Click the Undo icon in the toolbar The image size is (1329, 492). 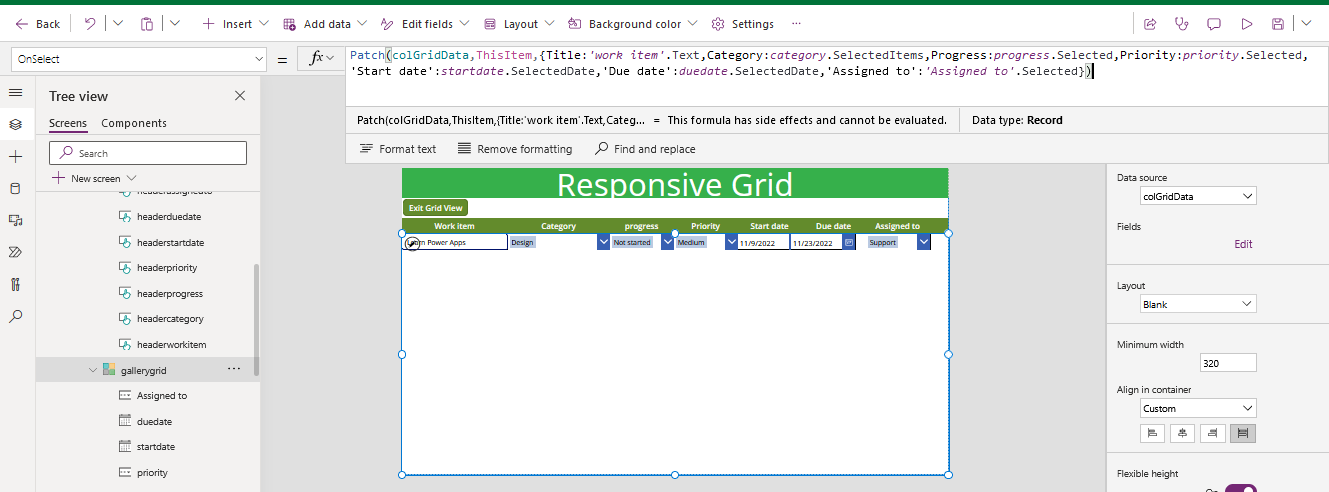tap(90, 23)
